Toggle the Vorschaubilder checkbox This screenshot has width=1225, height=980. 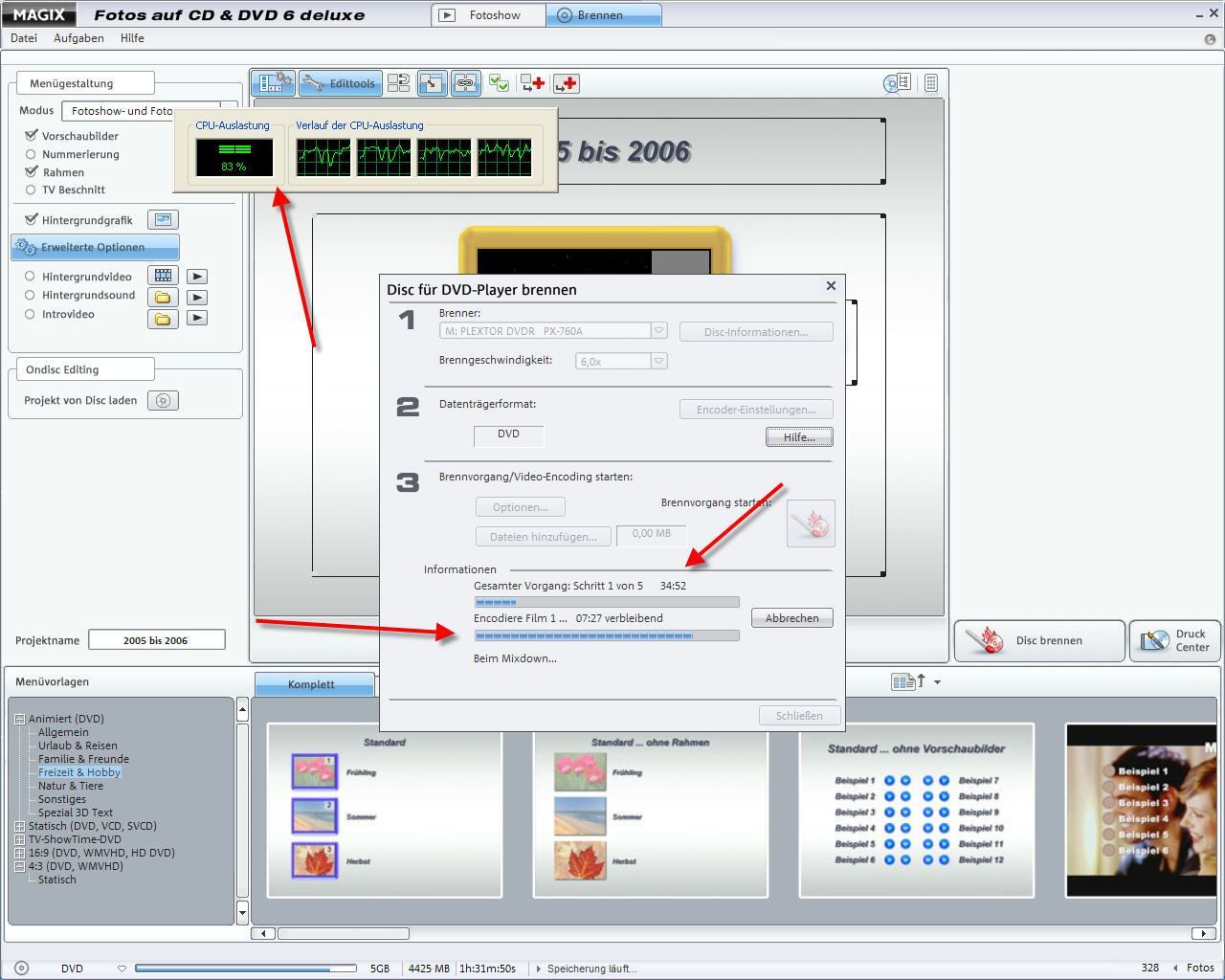pos(32,136)
